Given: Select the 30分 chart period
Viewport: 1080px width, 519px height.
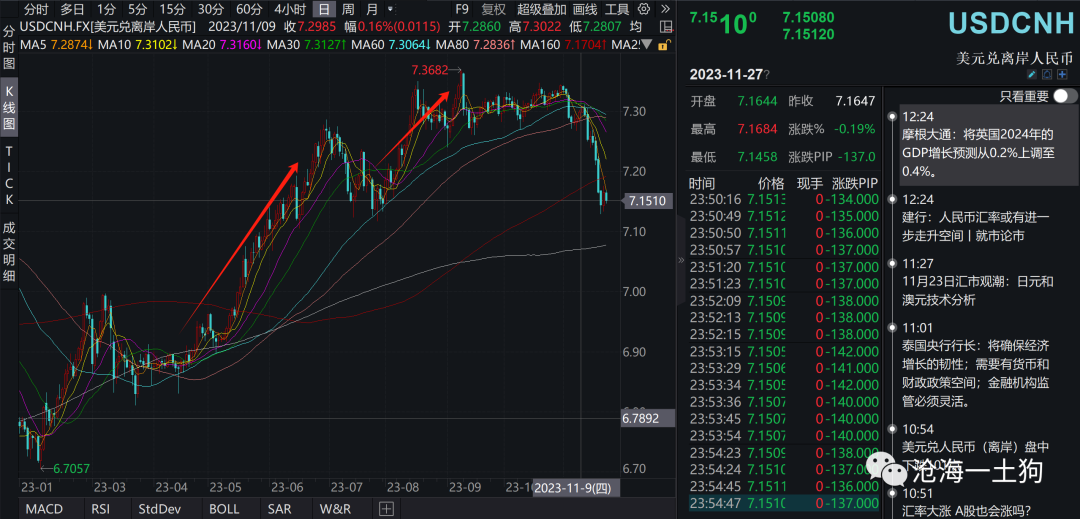Looking at the screenshot, I should pos(210,9).
